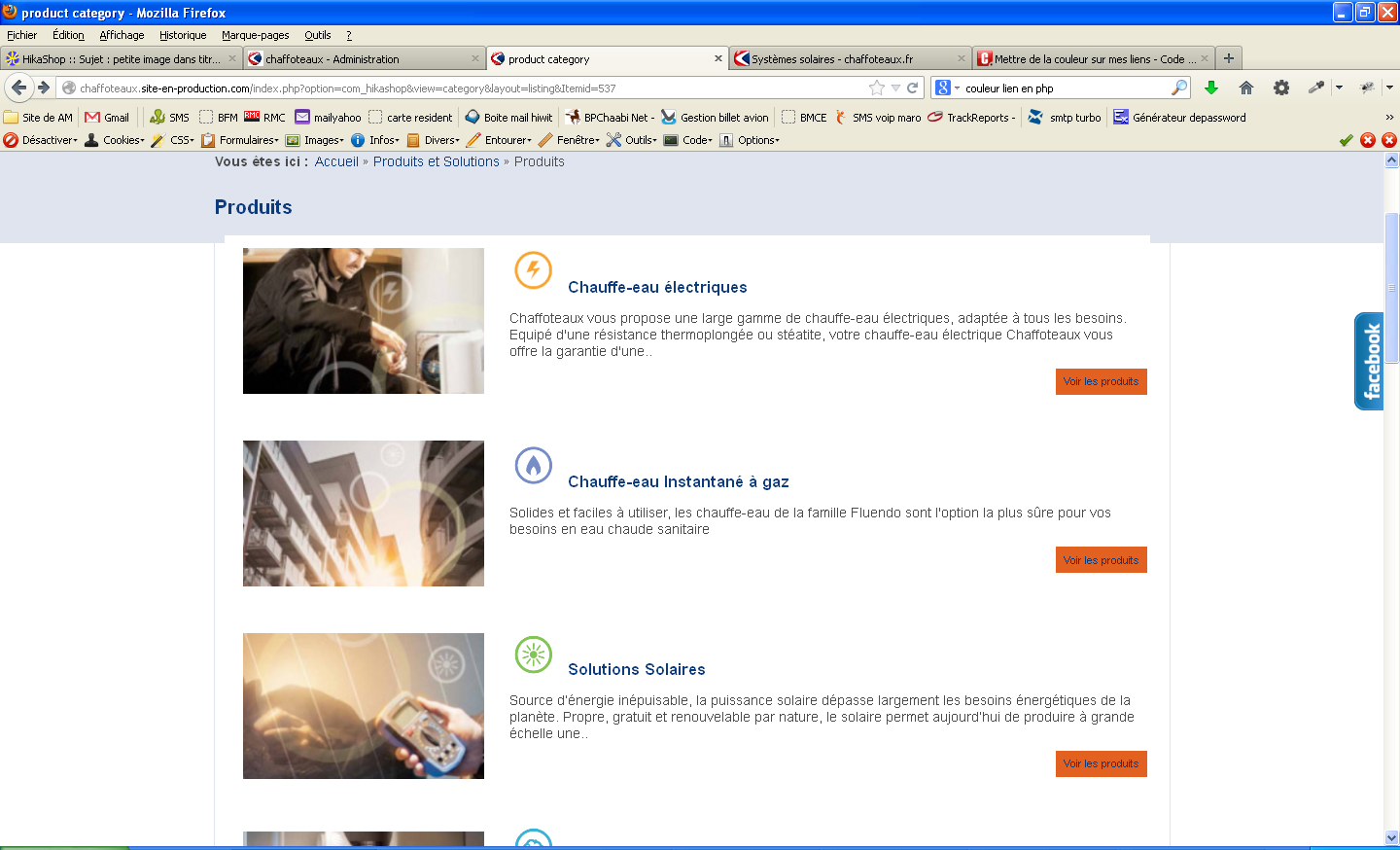Open the TrackReports bookmark
The width and height of the screenshot is (1400, 850).
point(971,118)
